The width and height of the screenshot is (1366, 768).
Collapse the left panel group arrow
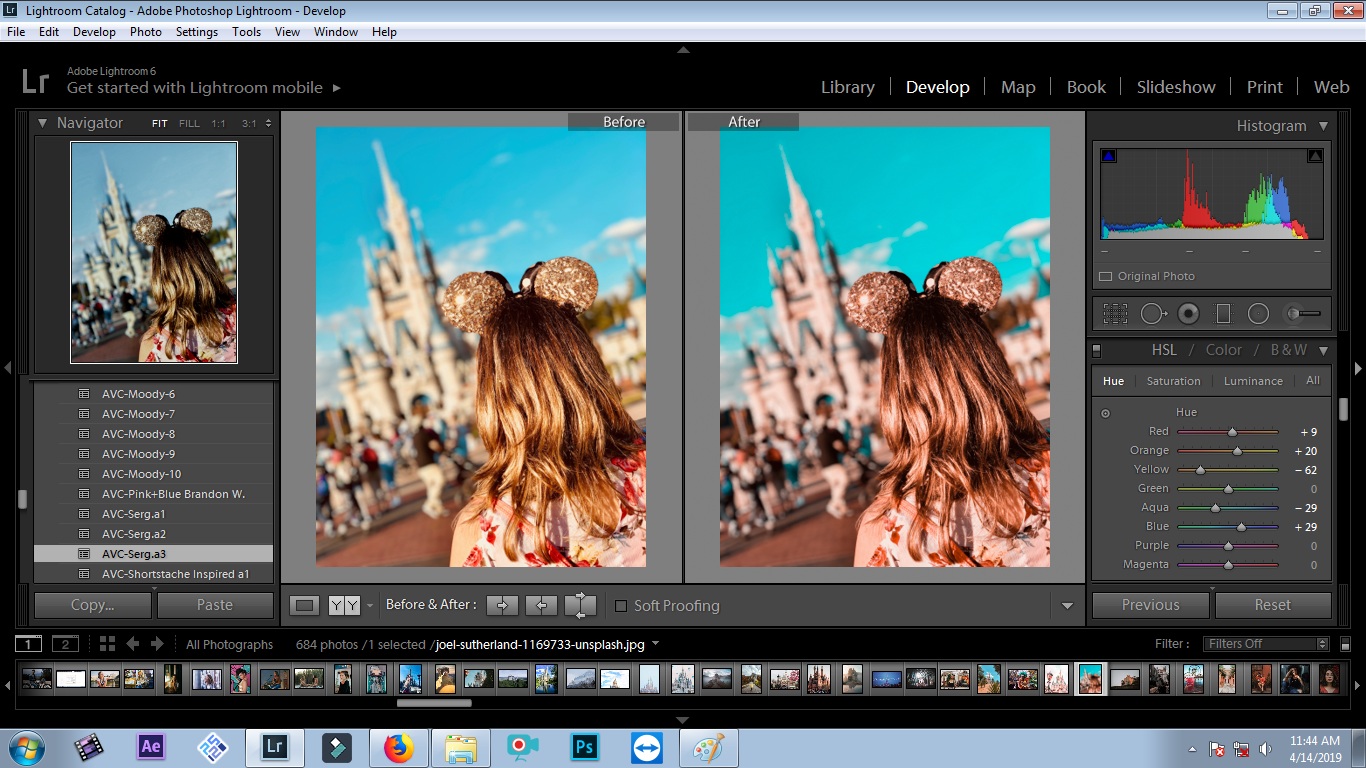(x=7, y=368)
